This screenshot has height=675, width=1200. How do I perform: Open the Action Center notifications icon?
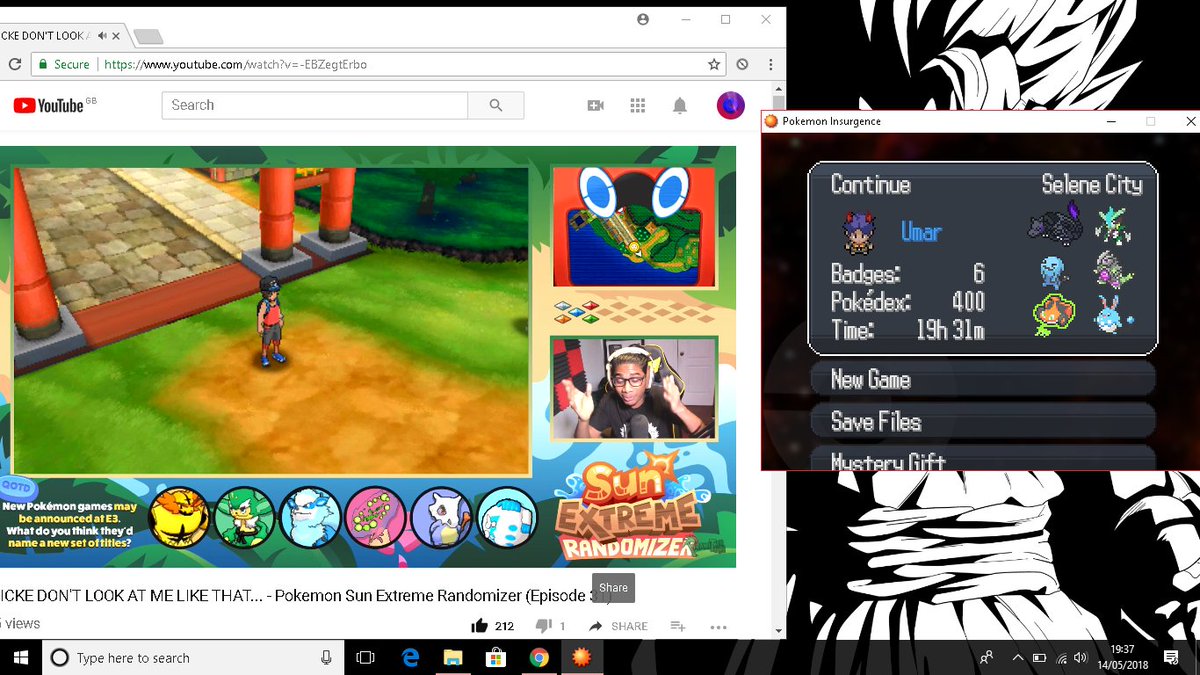pos(1171,657)
